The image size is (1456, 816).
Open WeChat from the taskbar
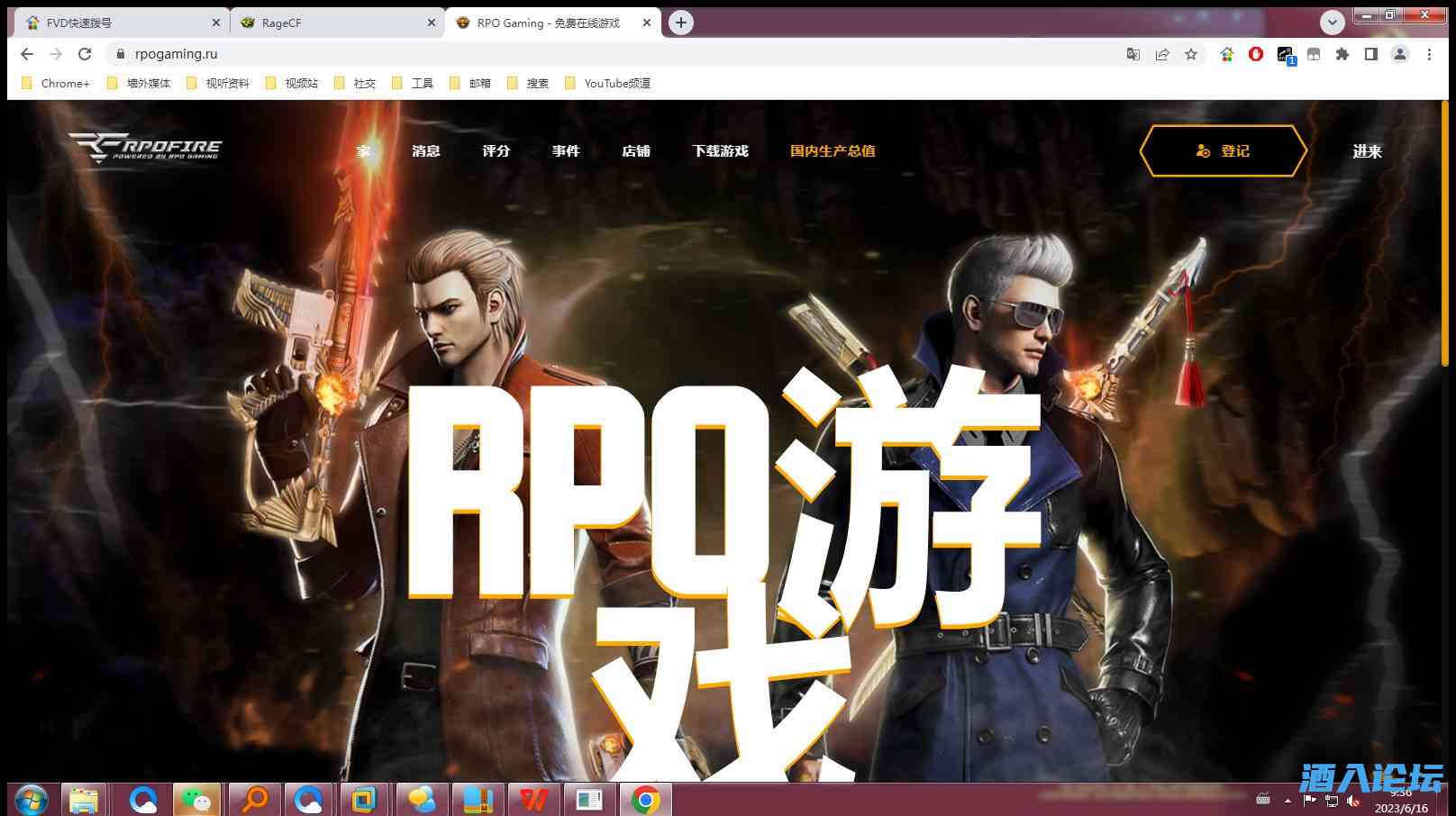click(x=196, y=799)
